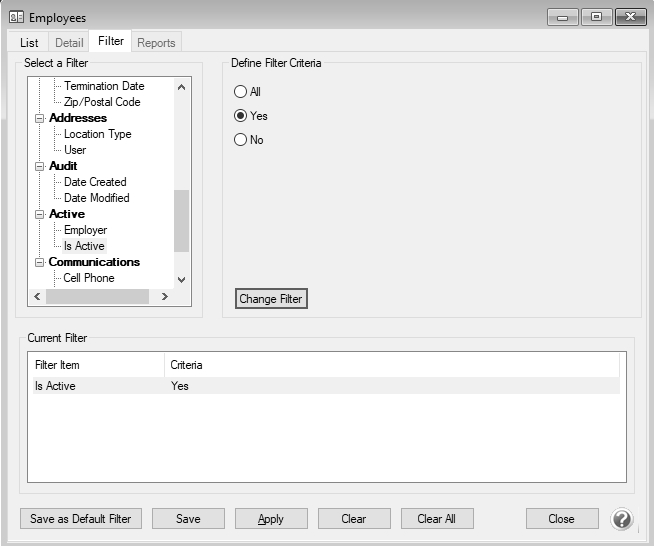Select the All radio button
This screenshot has width=654, height=546.
[x=240, y=92]
